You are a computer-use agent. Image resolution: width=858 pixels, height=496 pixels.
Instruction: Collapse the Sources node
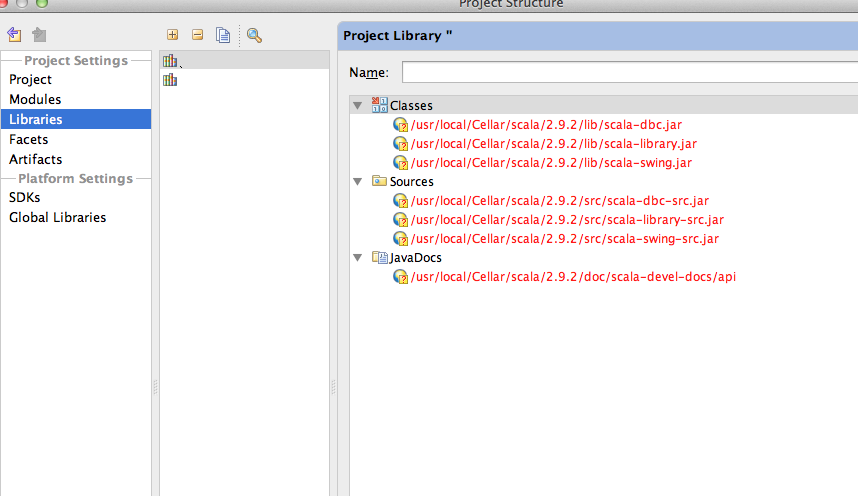tap(358, 181)
